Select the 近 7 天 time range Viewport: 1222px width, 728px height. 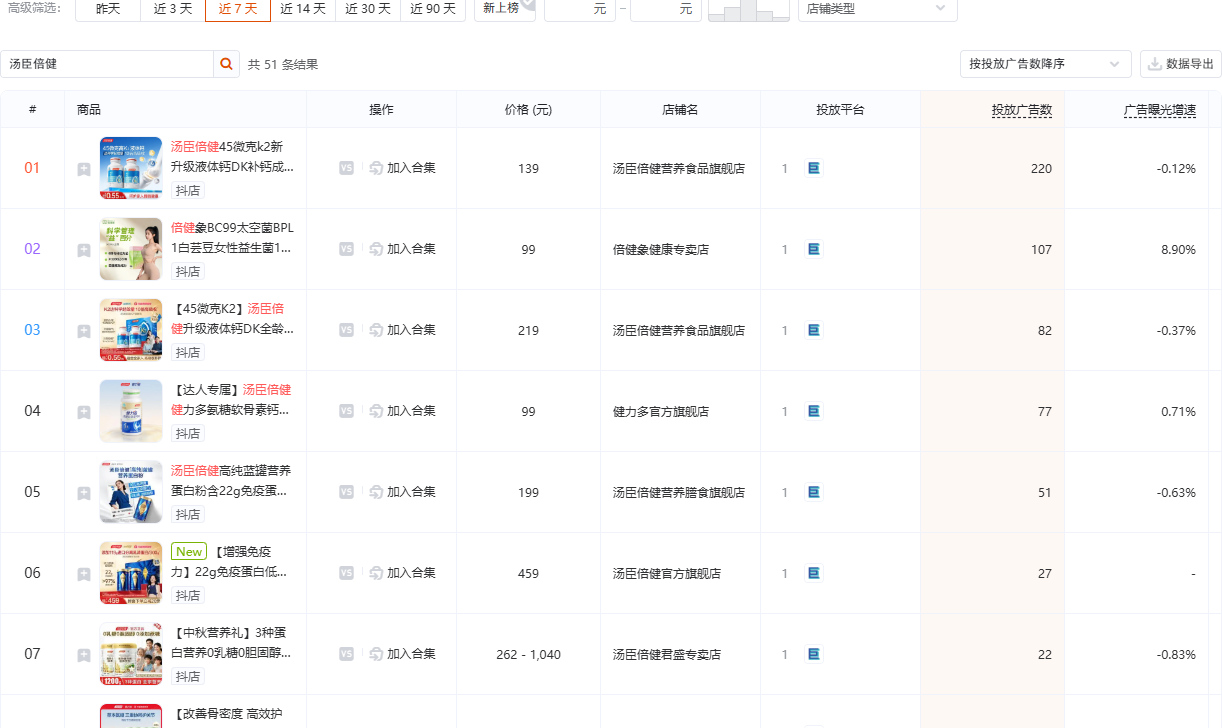click(238, 8)
